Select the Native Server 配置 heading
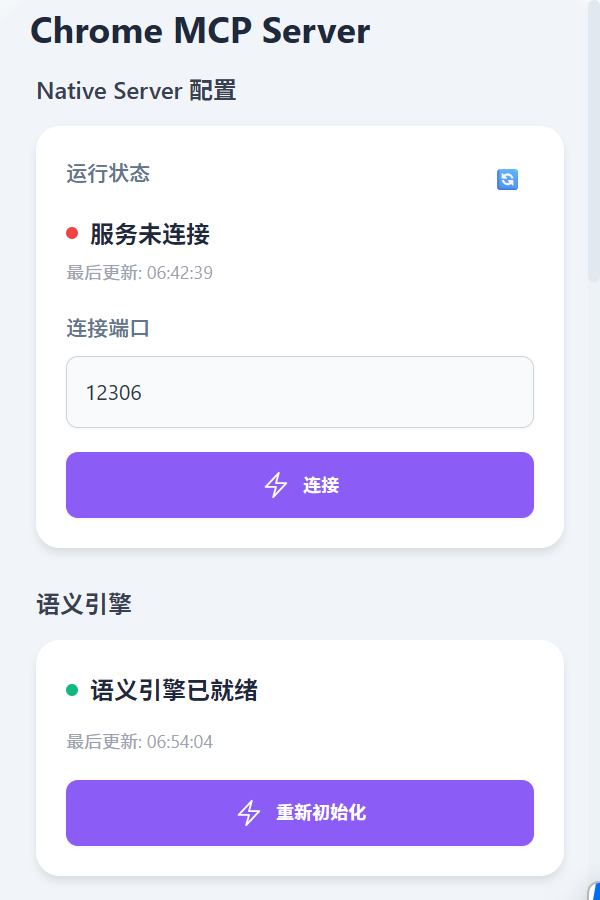 coord(136,91)
